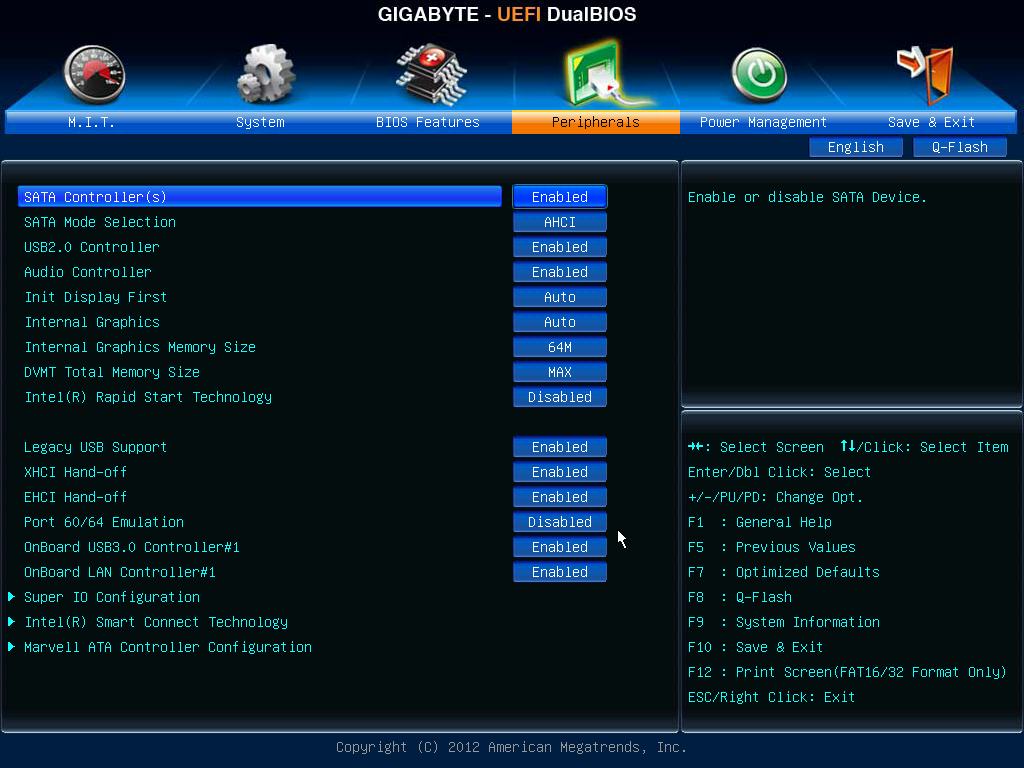Select the Internal Graphics label
Image resolution: width=1024 pixels, height=768 pixels.
91,322
